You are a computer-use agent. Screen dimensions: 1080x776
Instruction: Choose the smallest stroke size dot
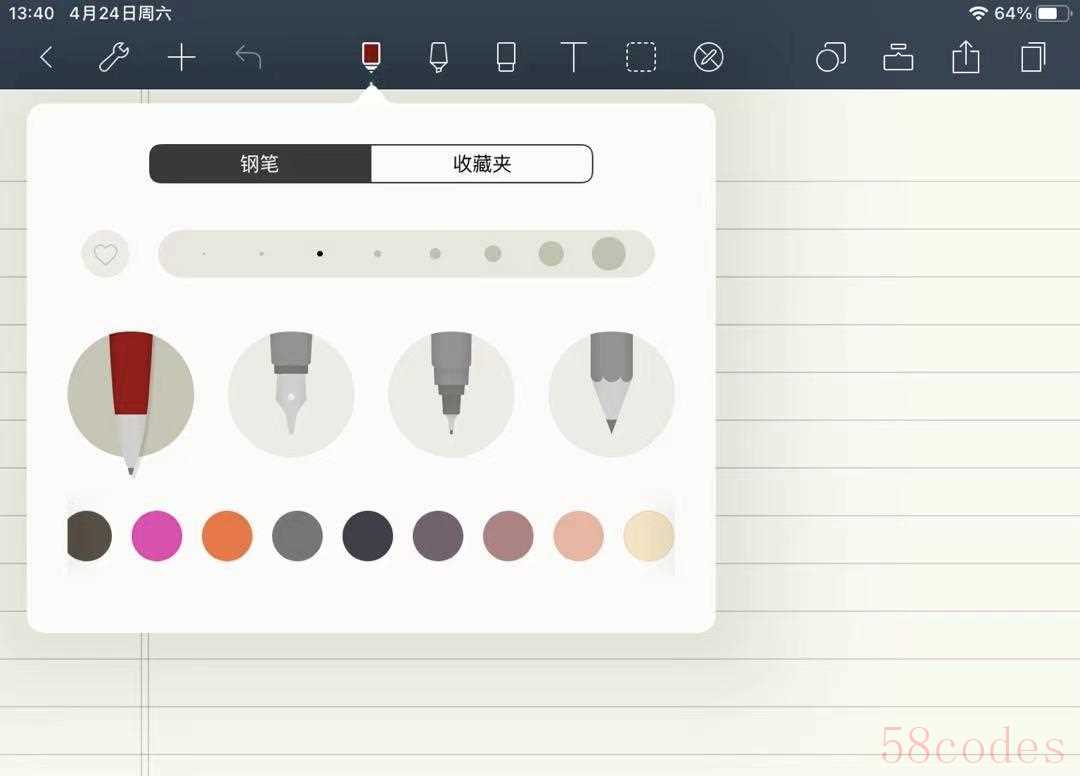[204, 254]
